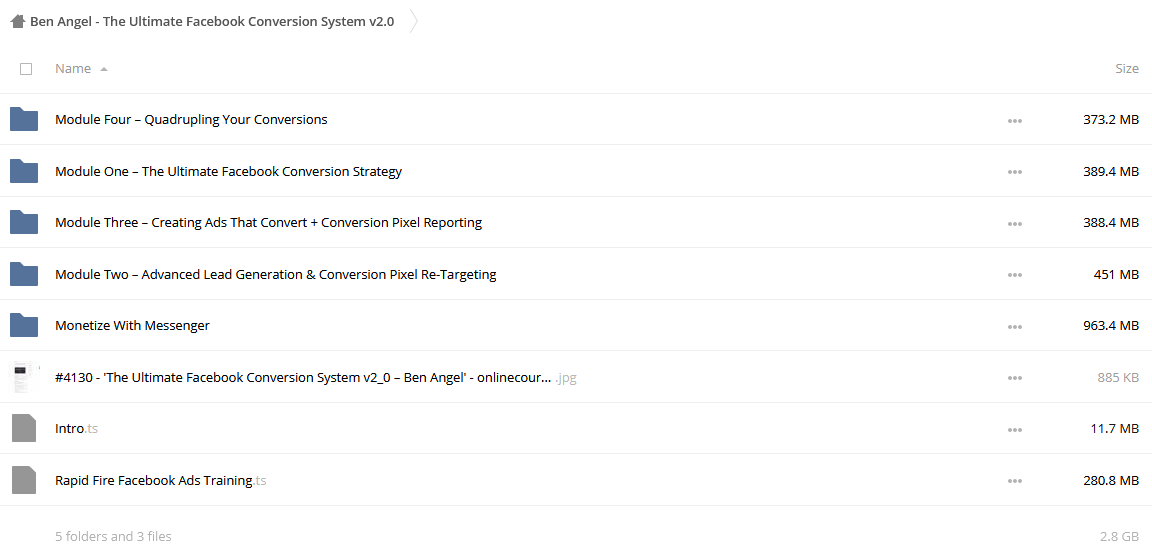
Task: Click the 963.4 MB size value
Action: point(1111,326)
